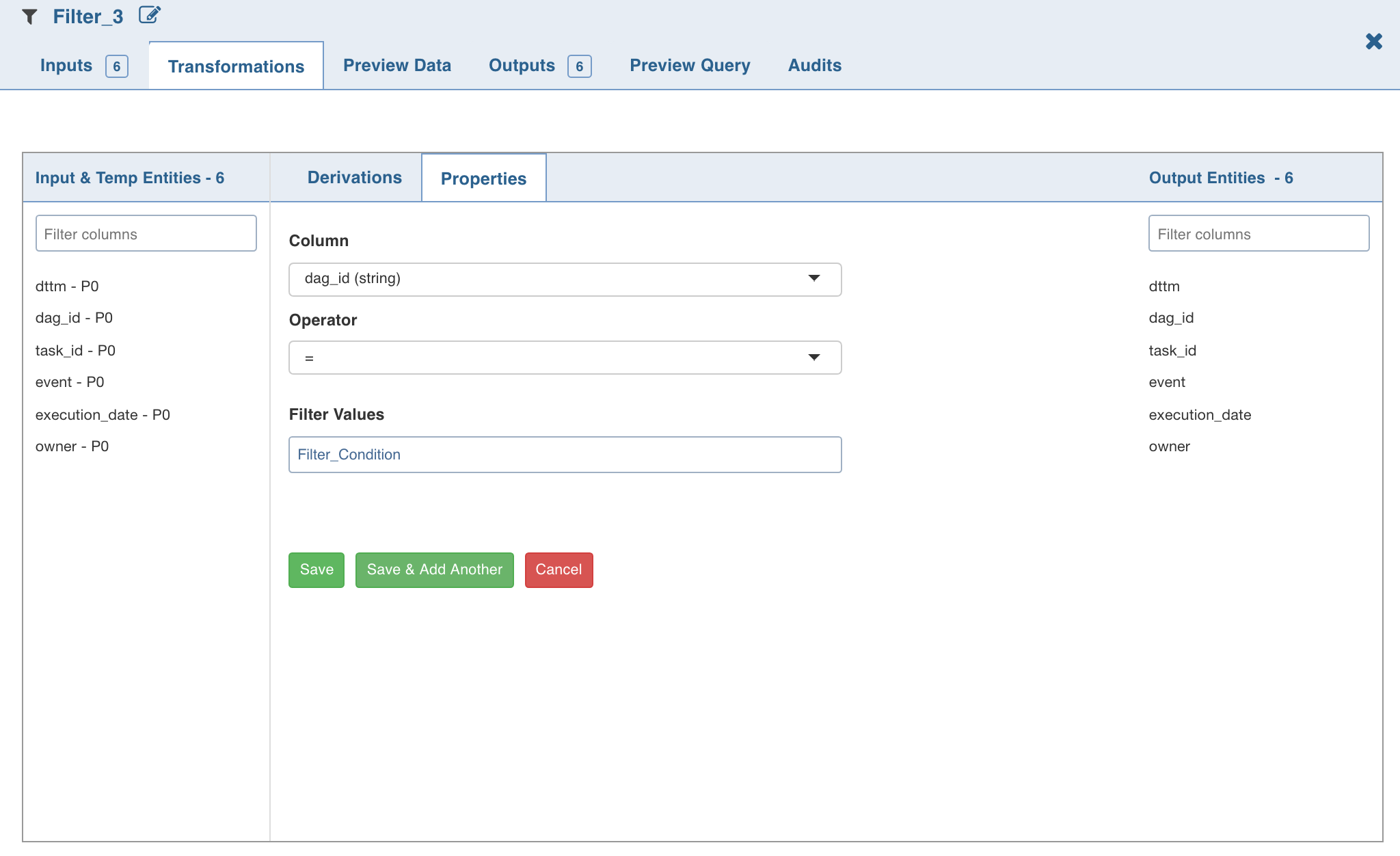Open the Operator dropdown

[565, 358]
